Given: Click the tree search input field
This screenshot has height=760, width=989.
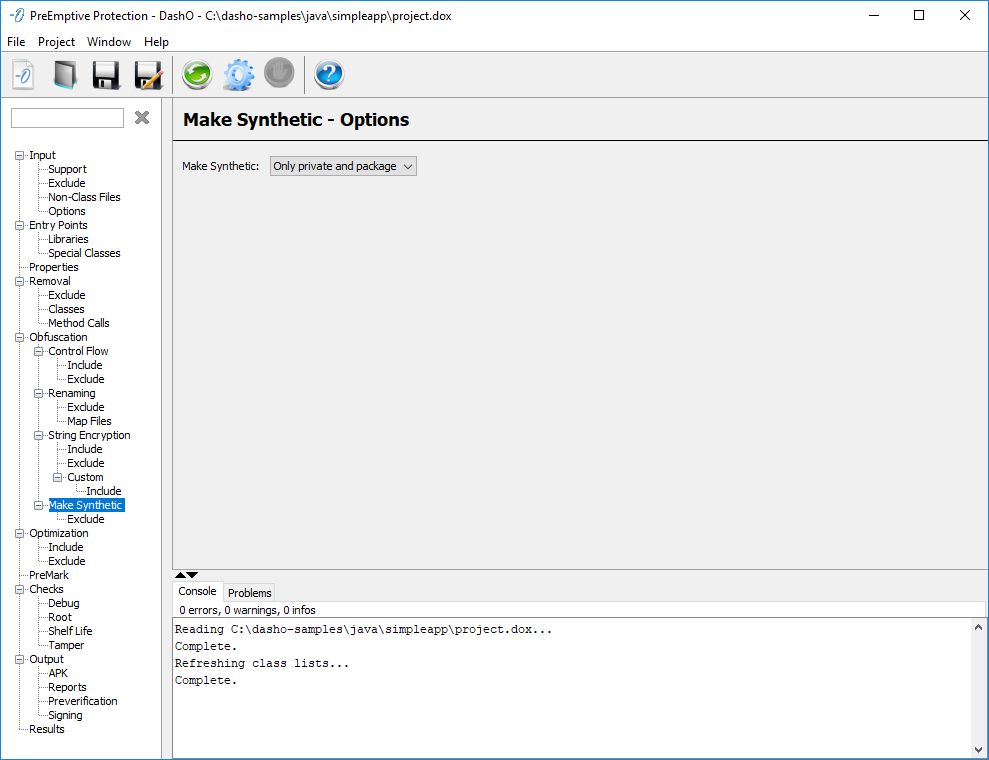Looking at the screenshot, I should click(67, 118).
